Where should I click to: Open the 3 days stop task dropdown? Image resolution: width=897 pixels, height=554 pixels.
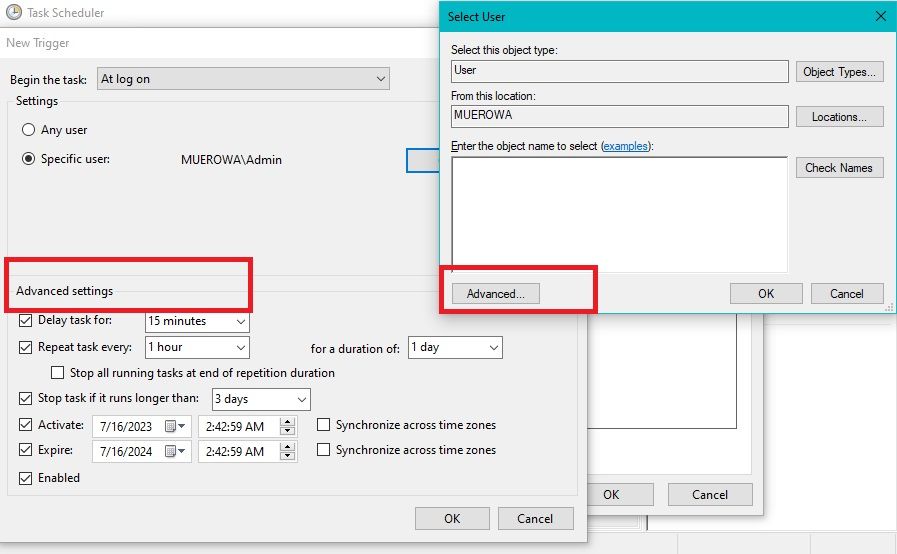(302, 399)
